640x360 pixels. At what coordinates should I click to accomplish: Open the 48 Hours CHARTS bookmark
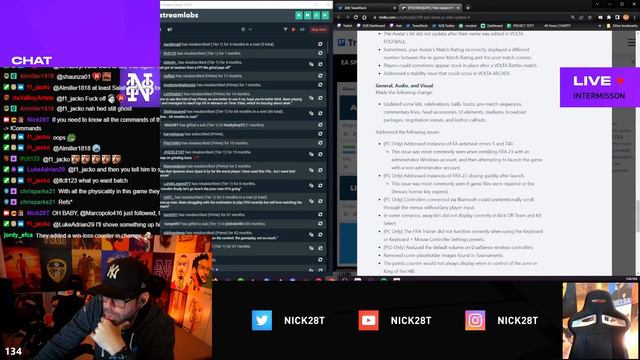[557, 26]
